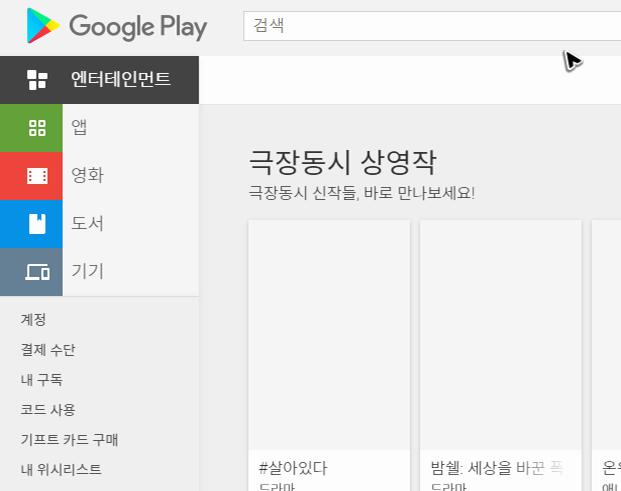
Task: Click the Google Play logo
Action: pyautogui.click(x=116, y=26)
